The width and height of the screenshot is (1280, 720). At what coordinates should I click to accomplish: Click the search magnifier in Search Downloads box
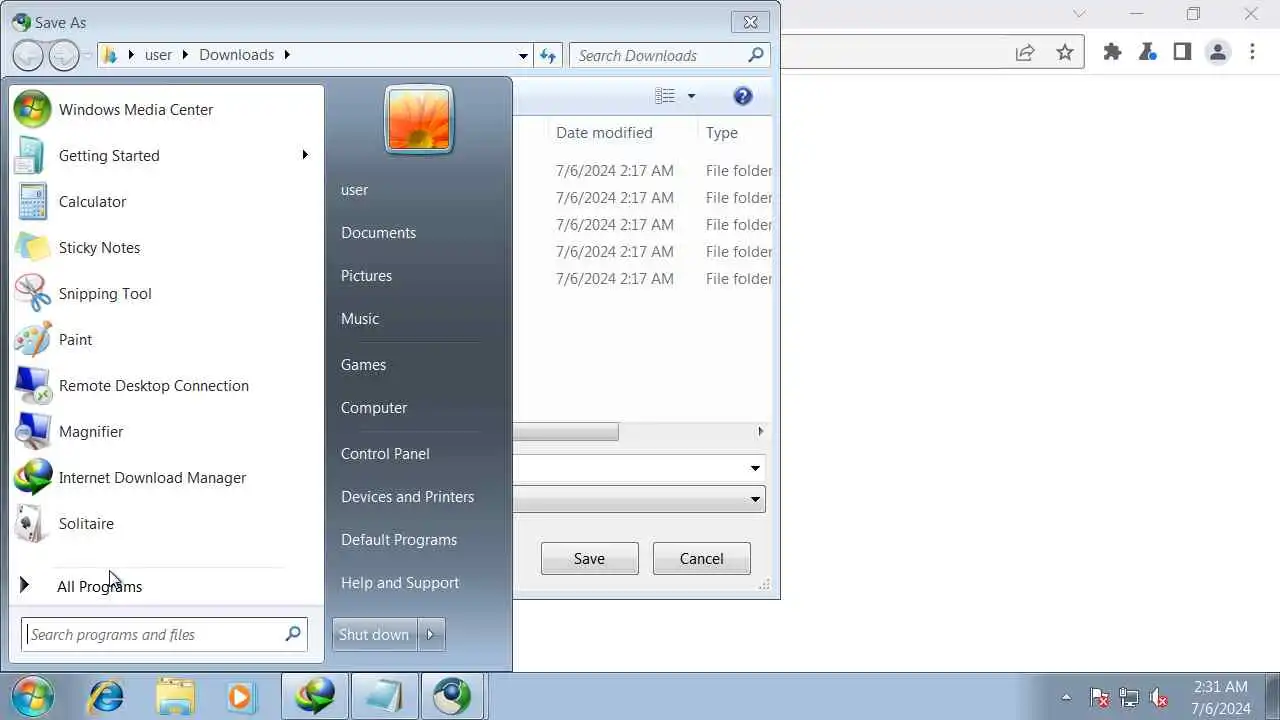pyautogui.click(x=756, y=55)
